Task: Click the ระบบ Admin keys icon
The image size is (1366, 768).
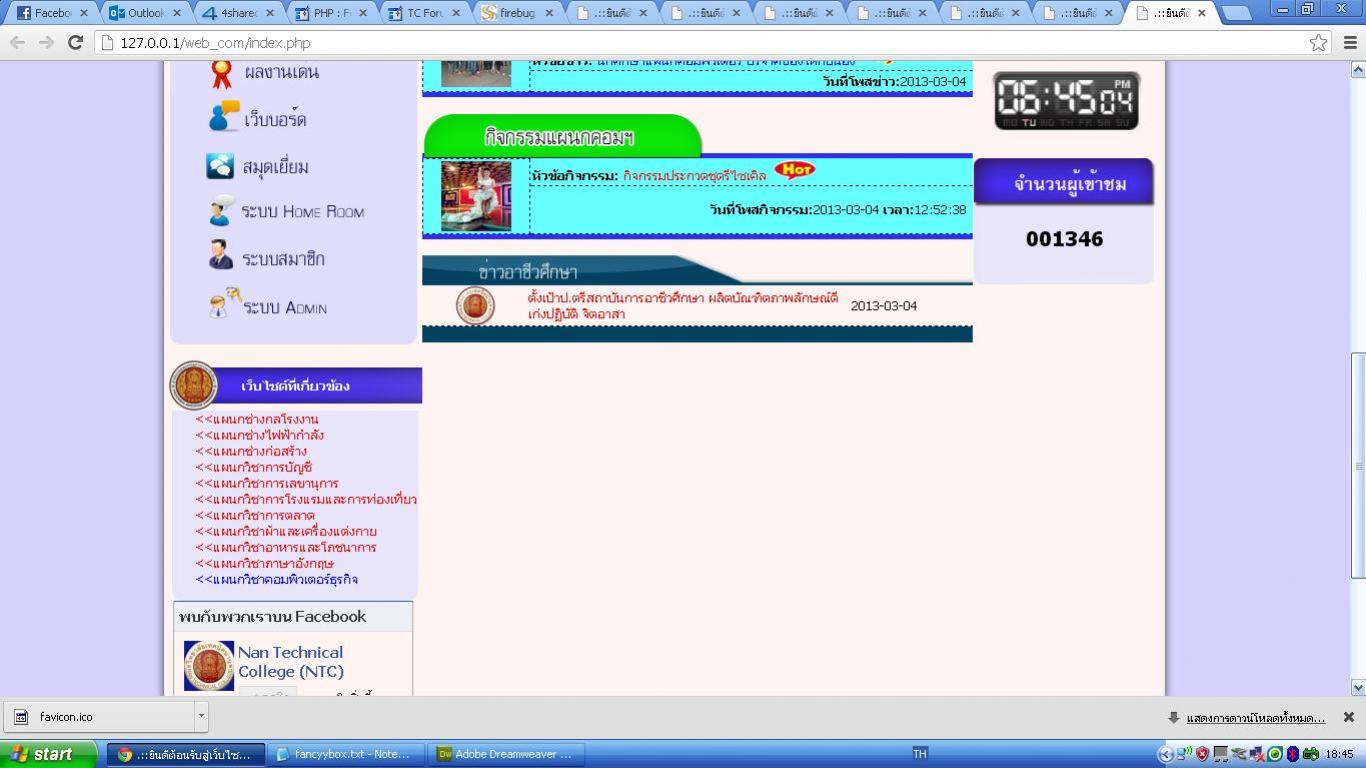Action: (x=225, y=303)
